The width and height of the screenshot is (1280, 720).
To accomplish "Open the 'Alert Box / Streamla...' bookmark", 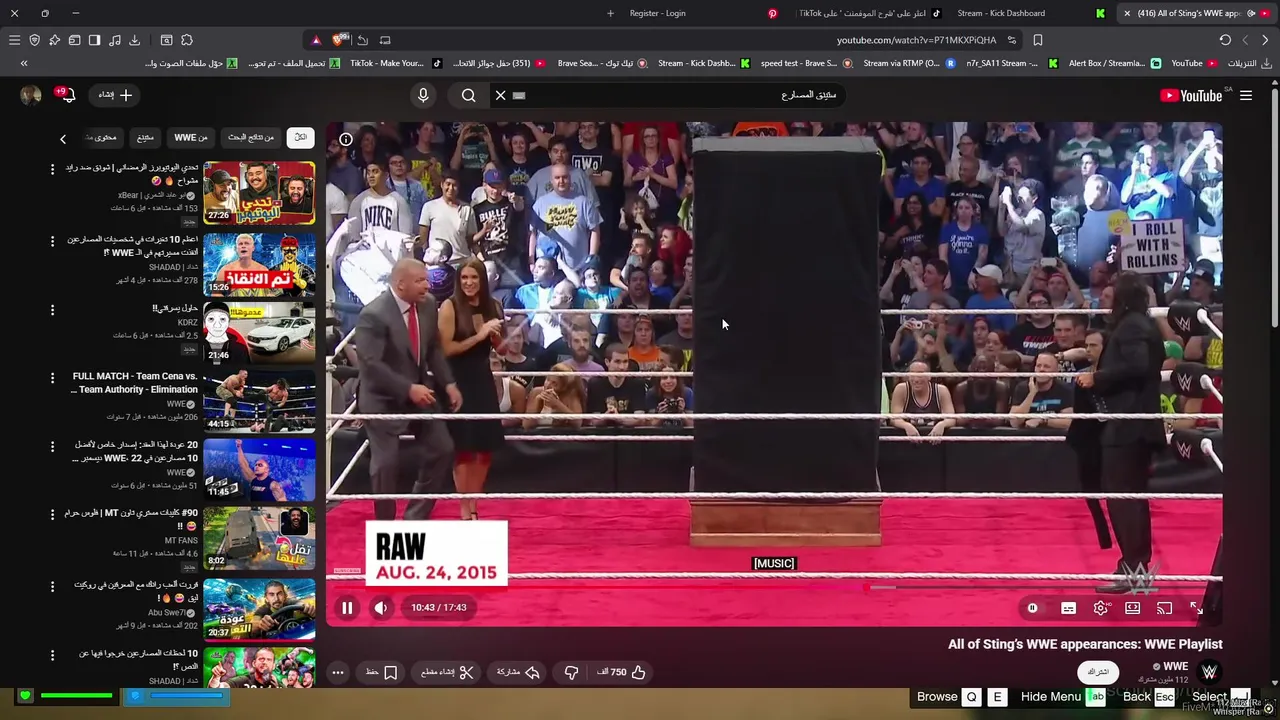I will coord(1115,63).
